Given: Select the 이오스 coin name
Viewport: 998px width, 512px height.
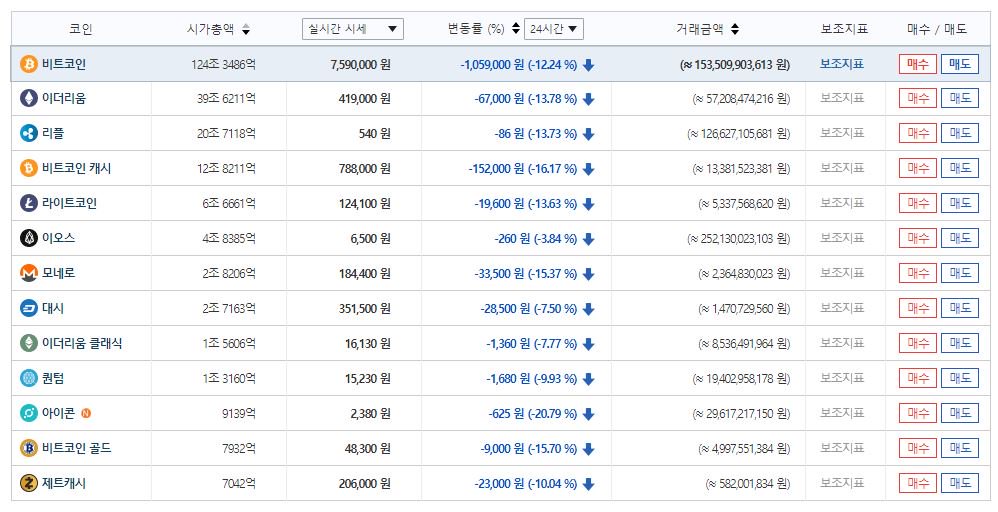Looking at the screenshot, I should click(x=58, y=238).
